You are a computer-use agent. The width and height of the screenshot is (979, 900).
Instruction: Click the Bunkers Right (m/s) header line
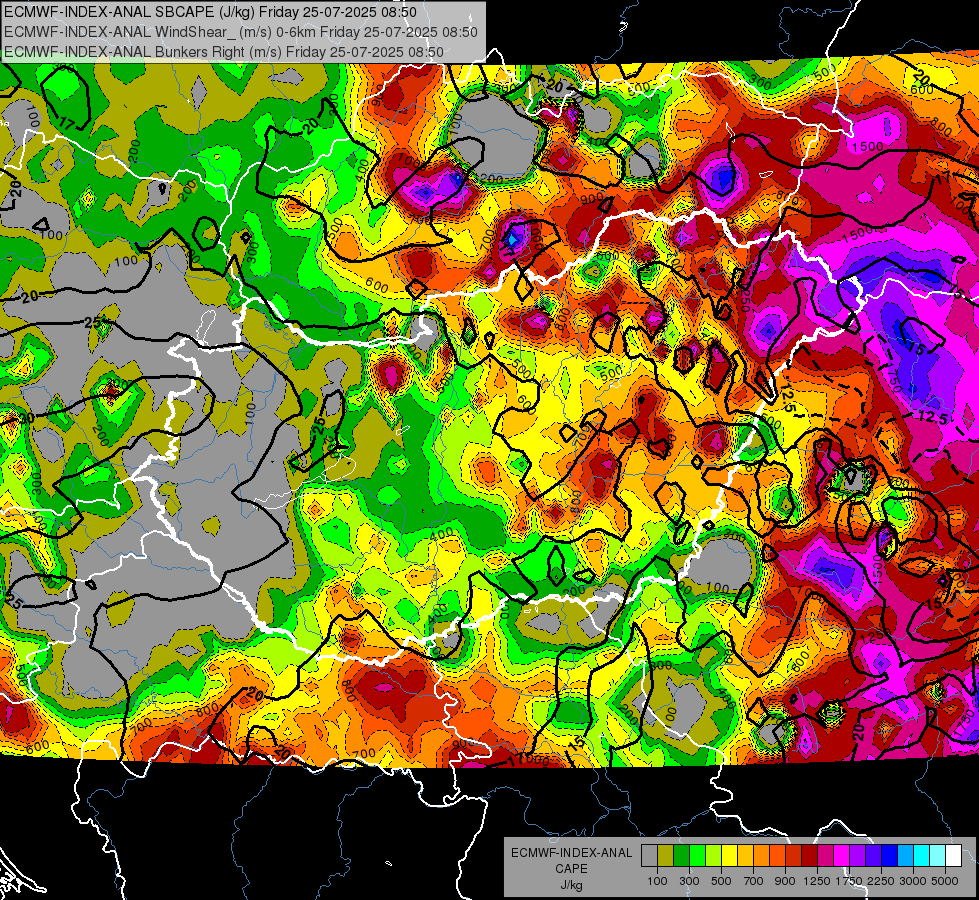tap(224, 52)
